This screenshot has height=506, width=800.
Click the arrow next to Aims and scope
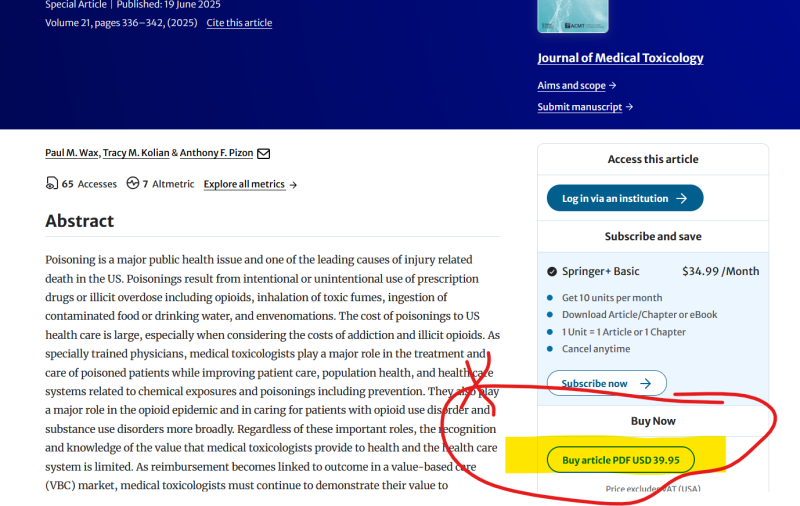pyautogui.click(x=612, y=86)
